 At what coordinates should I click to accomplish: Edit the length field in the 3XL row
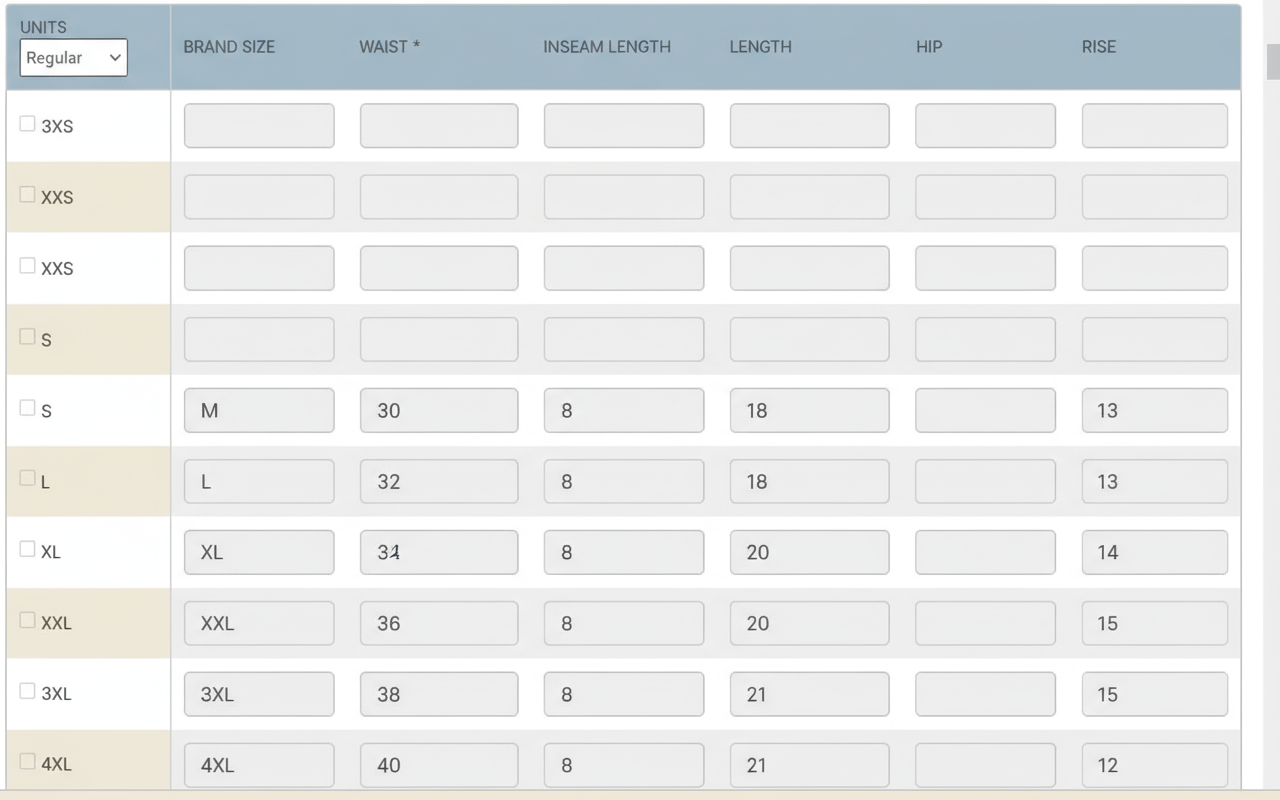pos(809,694)
